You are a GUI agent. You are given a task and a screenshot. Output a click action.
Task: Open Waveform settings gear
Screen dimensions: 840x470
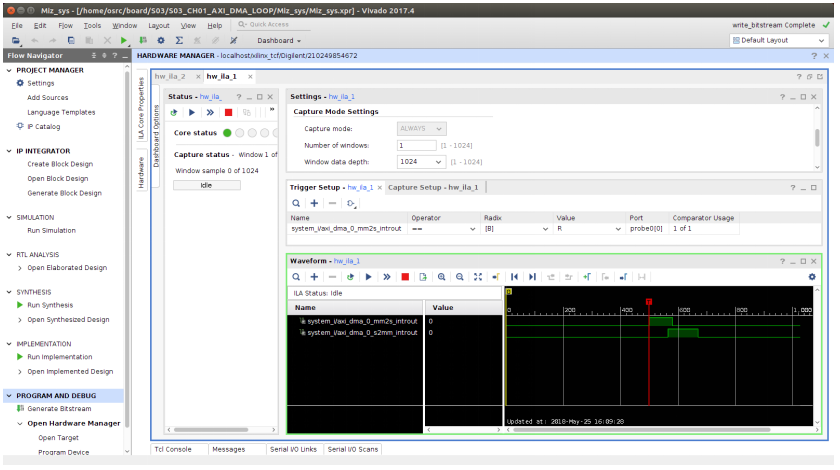[x=812, y=277]
